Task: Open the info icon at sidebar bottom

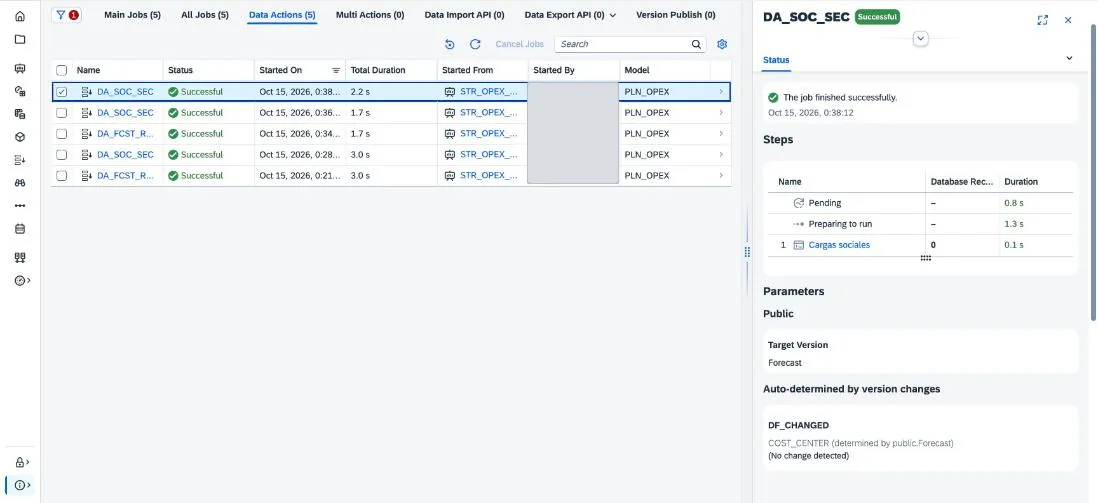Action: pyautogui.click(x=22, y=485)
